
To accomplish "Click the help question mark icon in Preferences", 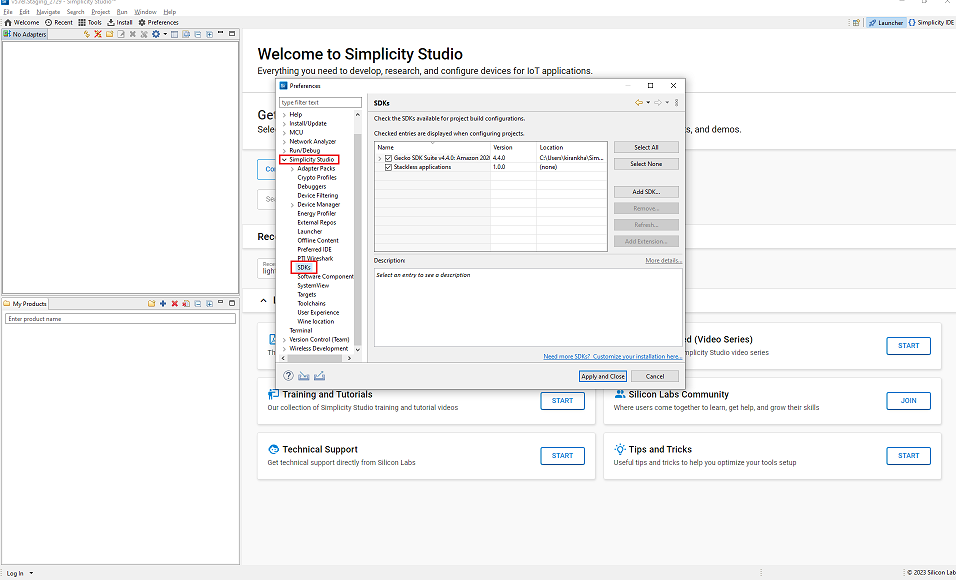I will (288, 376).
